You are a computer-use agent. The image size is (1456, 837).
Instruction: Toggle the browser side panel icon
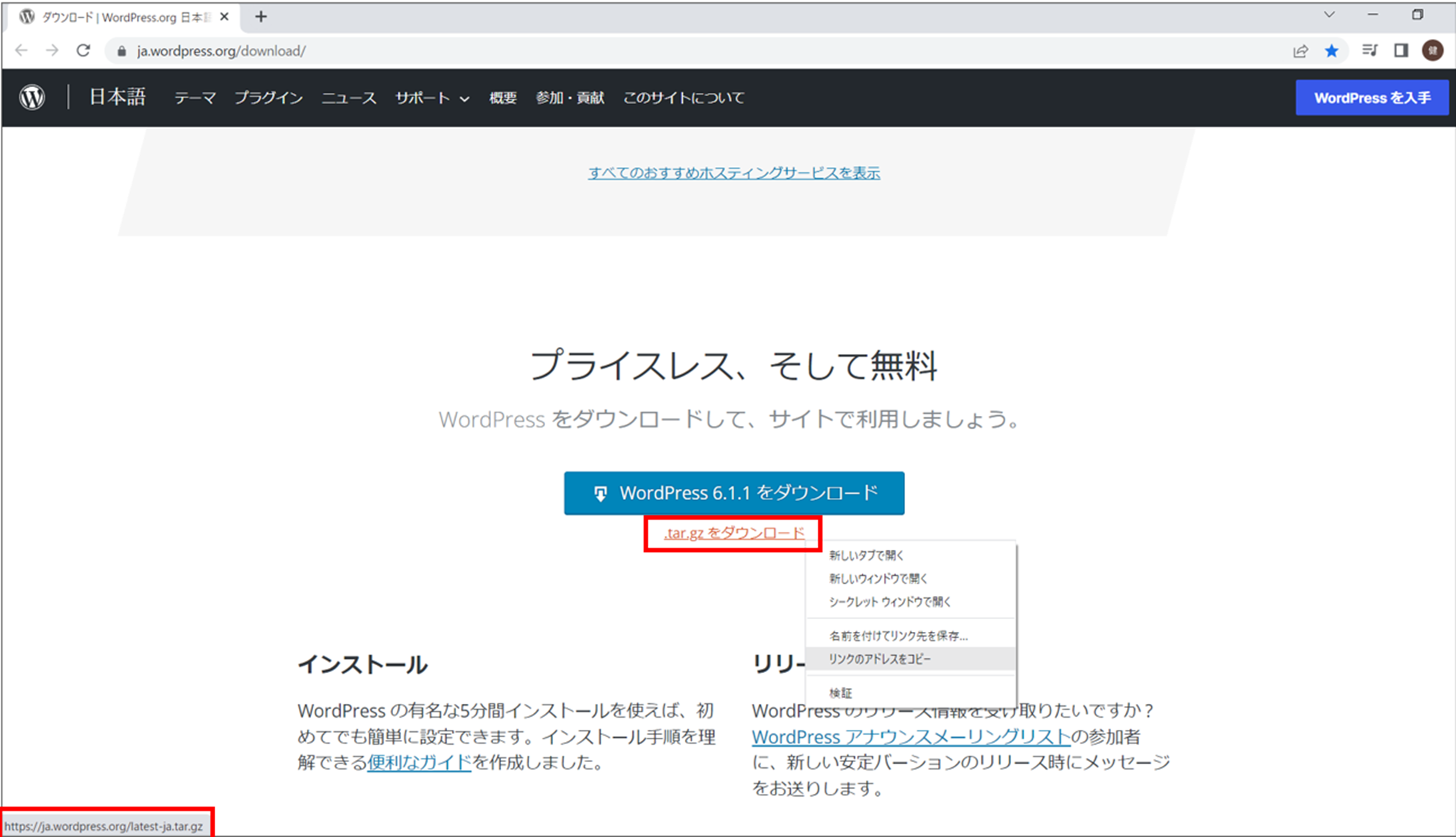(x=1401, y=50)
